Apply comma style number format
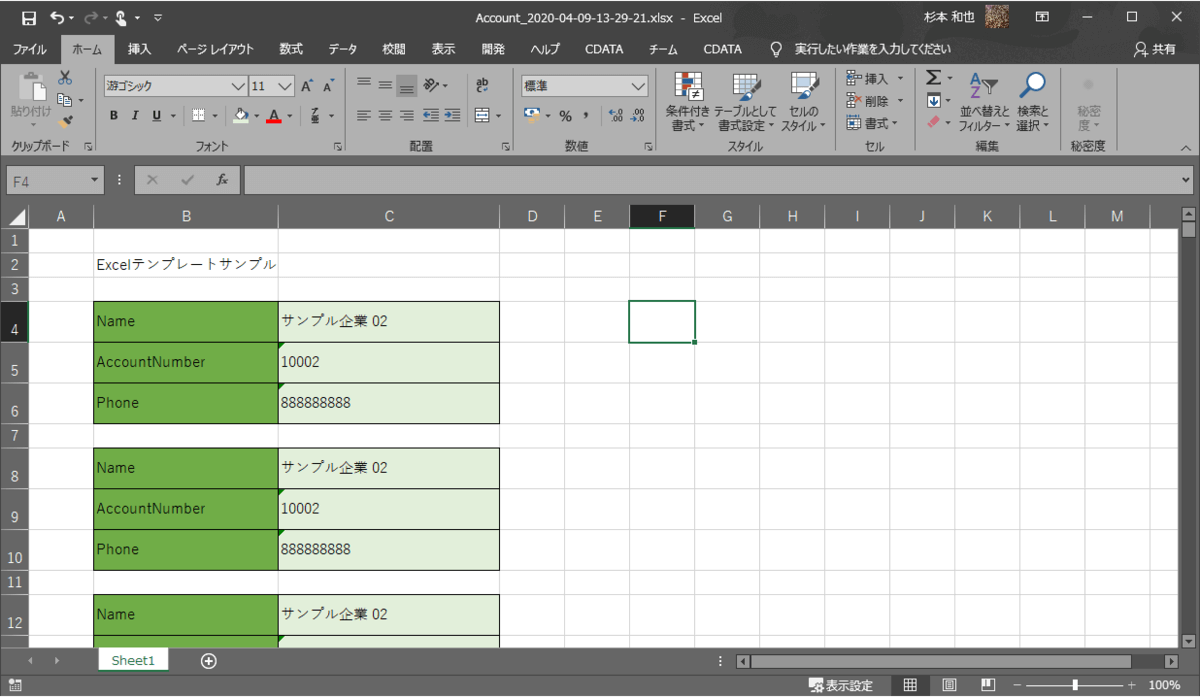 pyautogui.click(x=586, y=115)
